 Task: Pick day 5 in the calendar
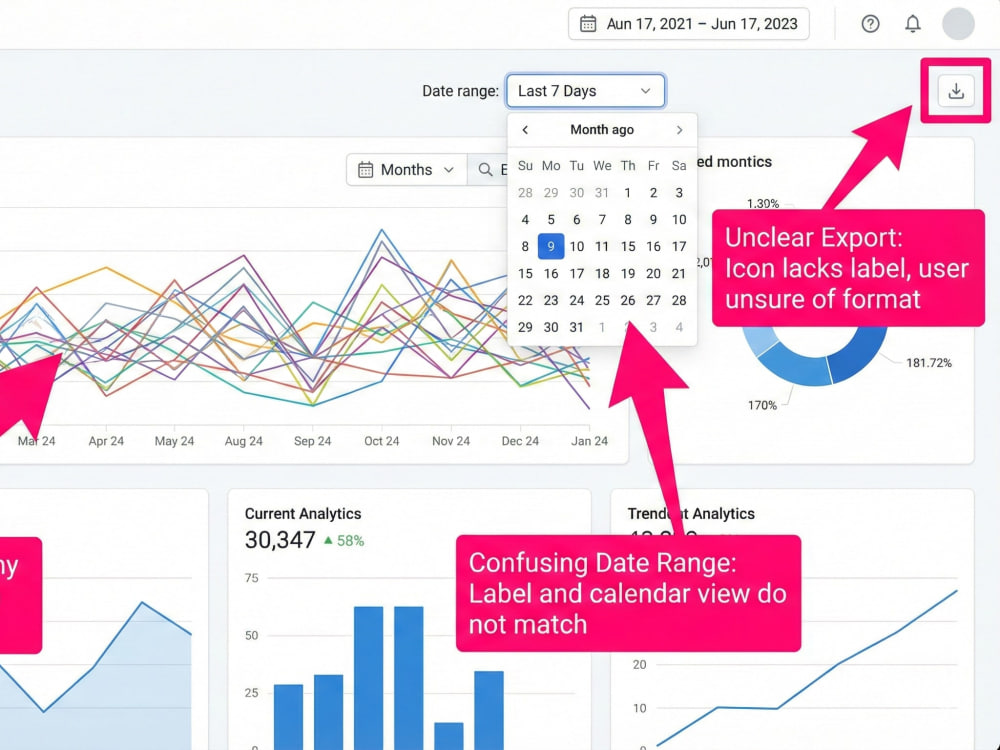click(x=551, y=219)
